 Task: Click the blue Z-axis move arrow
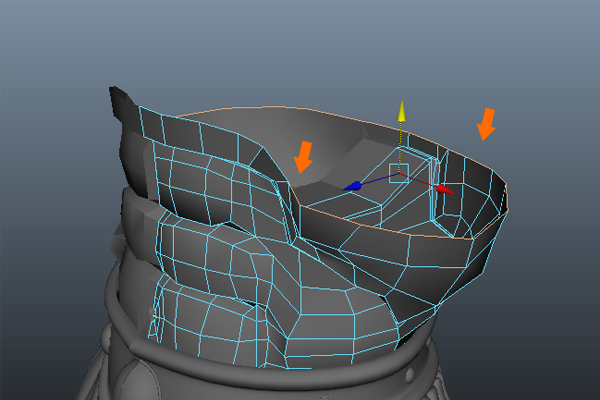pos(353,186)
